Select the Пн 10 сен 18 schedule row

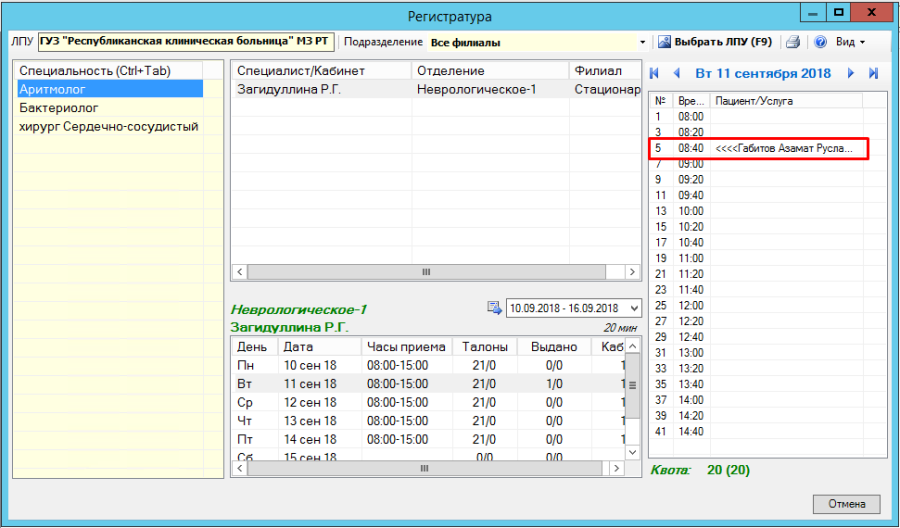428,365
